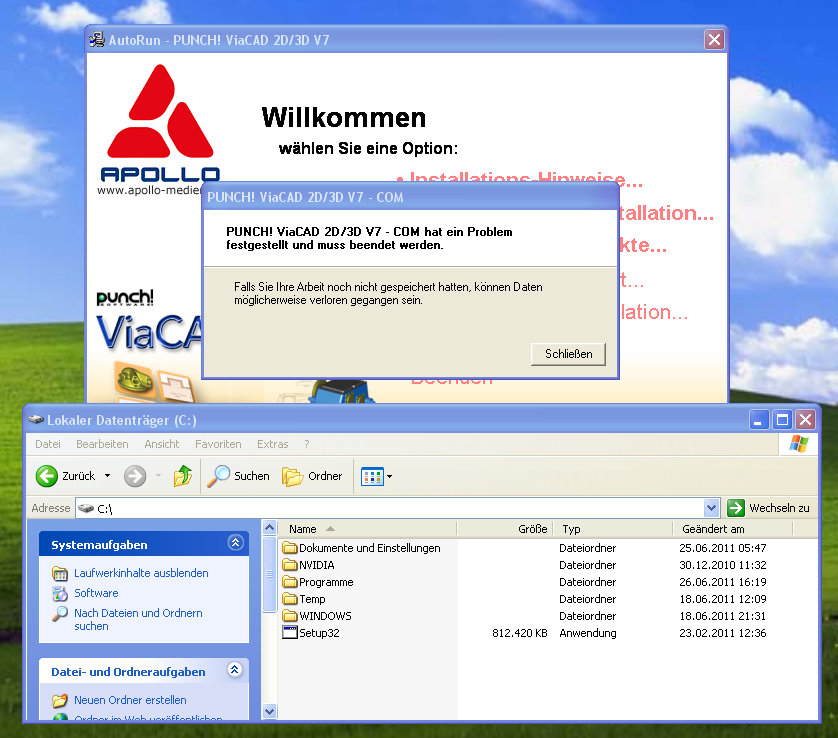This screenshot has height=738, width=838.
Task: Click the Ordner folder icon in toolbar
Action: (x=292, y=476)
